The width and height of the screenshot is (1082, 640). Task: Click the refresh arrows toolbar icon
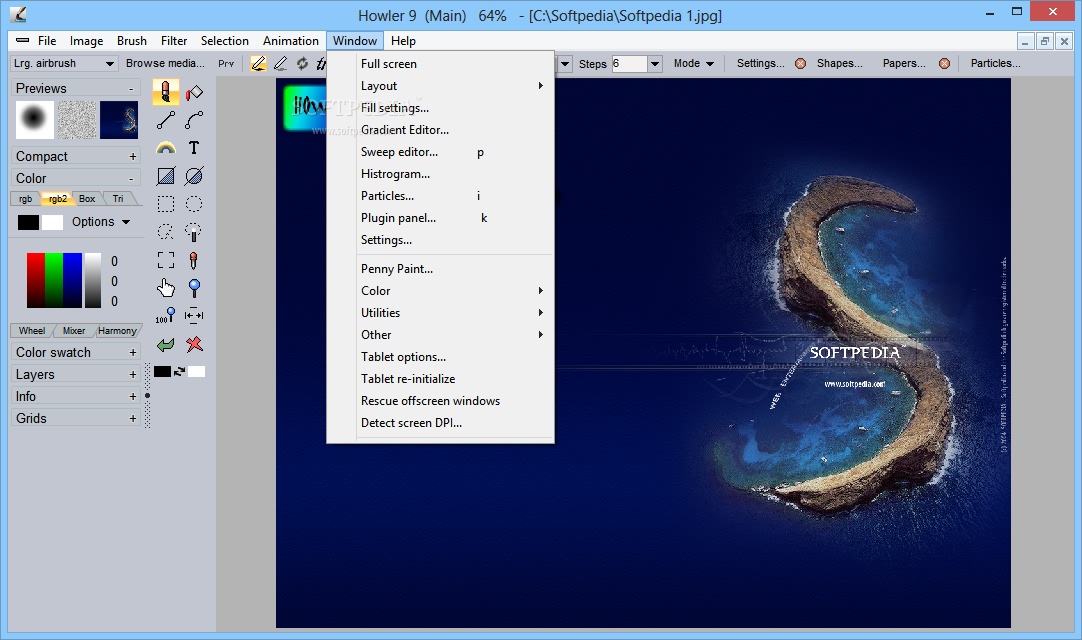(x=302, y=64)
